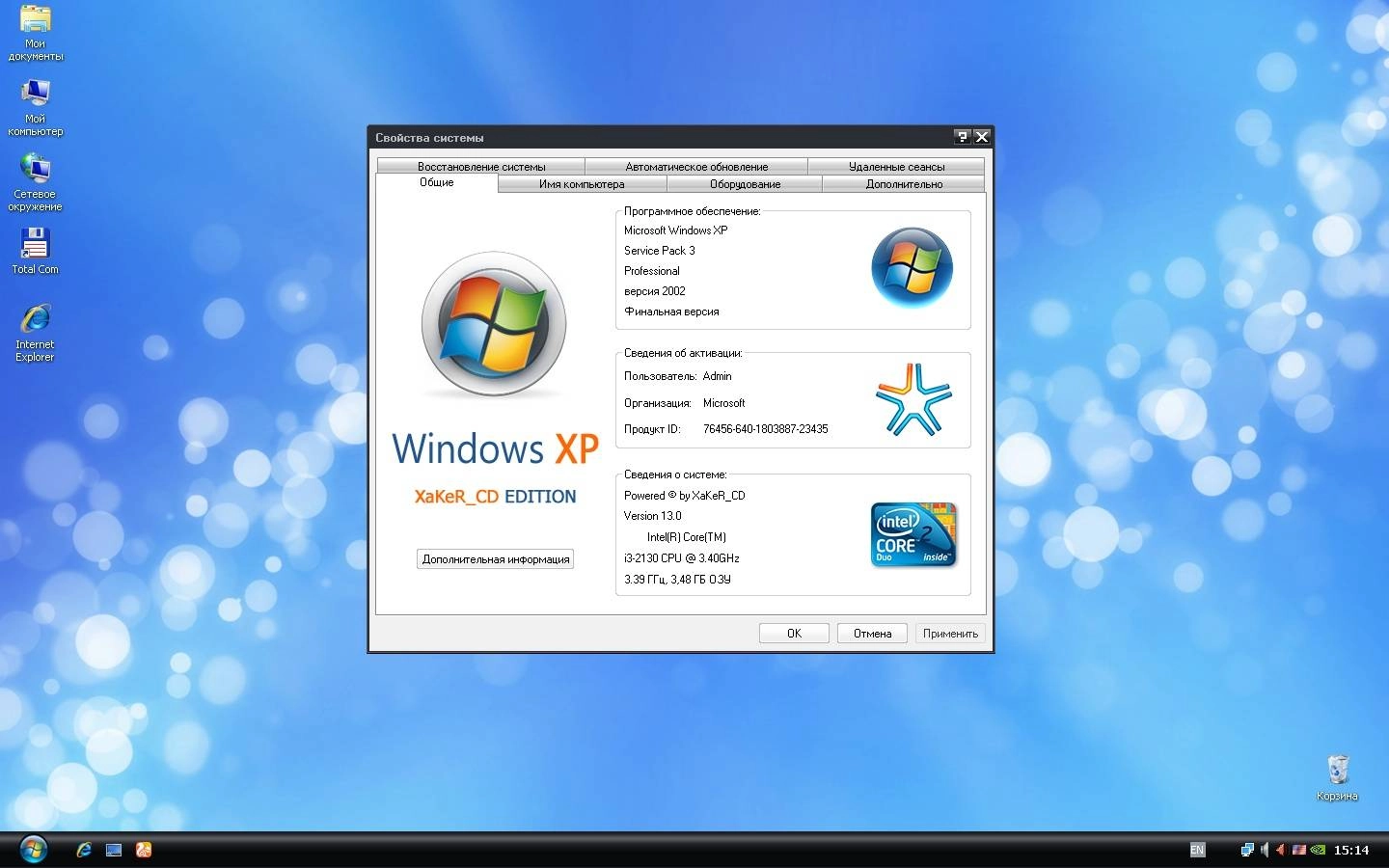This screenshot has height=868, width=1389.
Task: Switch to the Имя компьютера tab
Action: pyautogui.click(x=582, y=184)
